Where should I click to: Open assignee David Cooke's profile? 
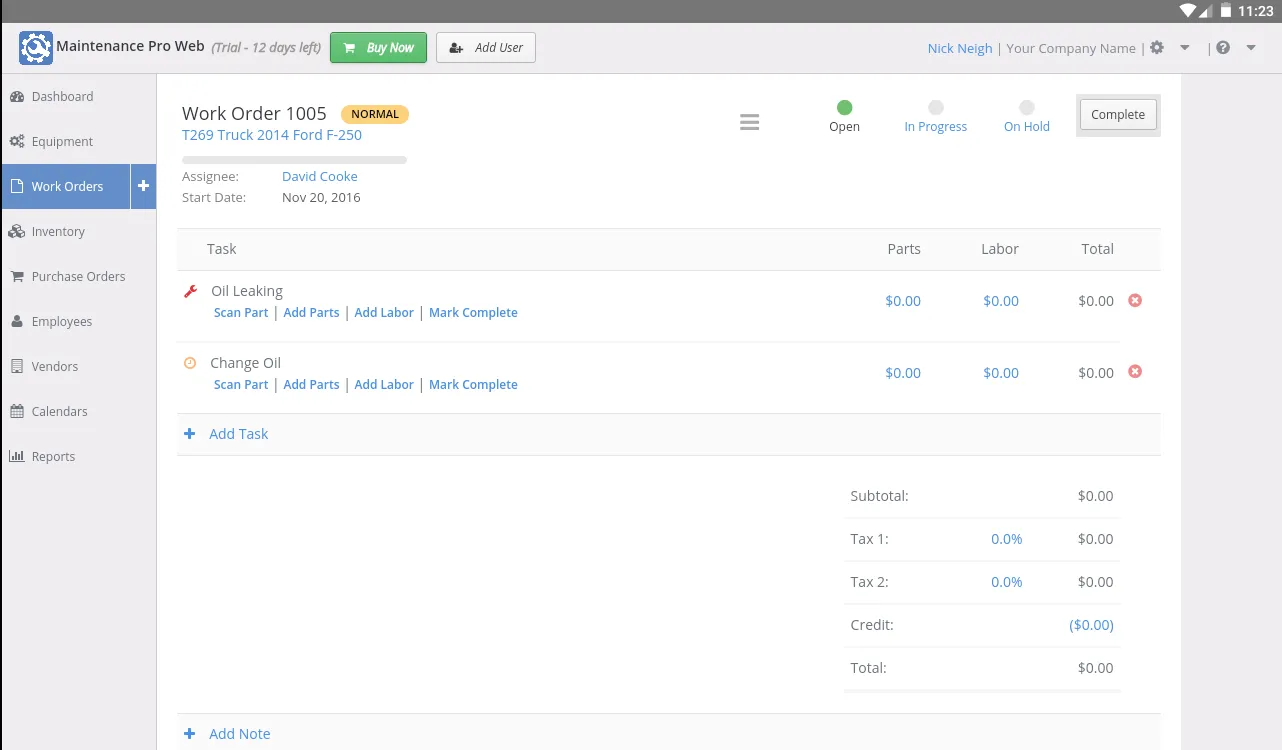[319, 176]
